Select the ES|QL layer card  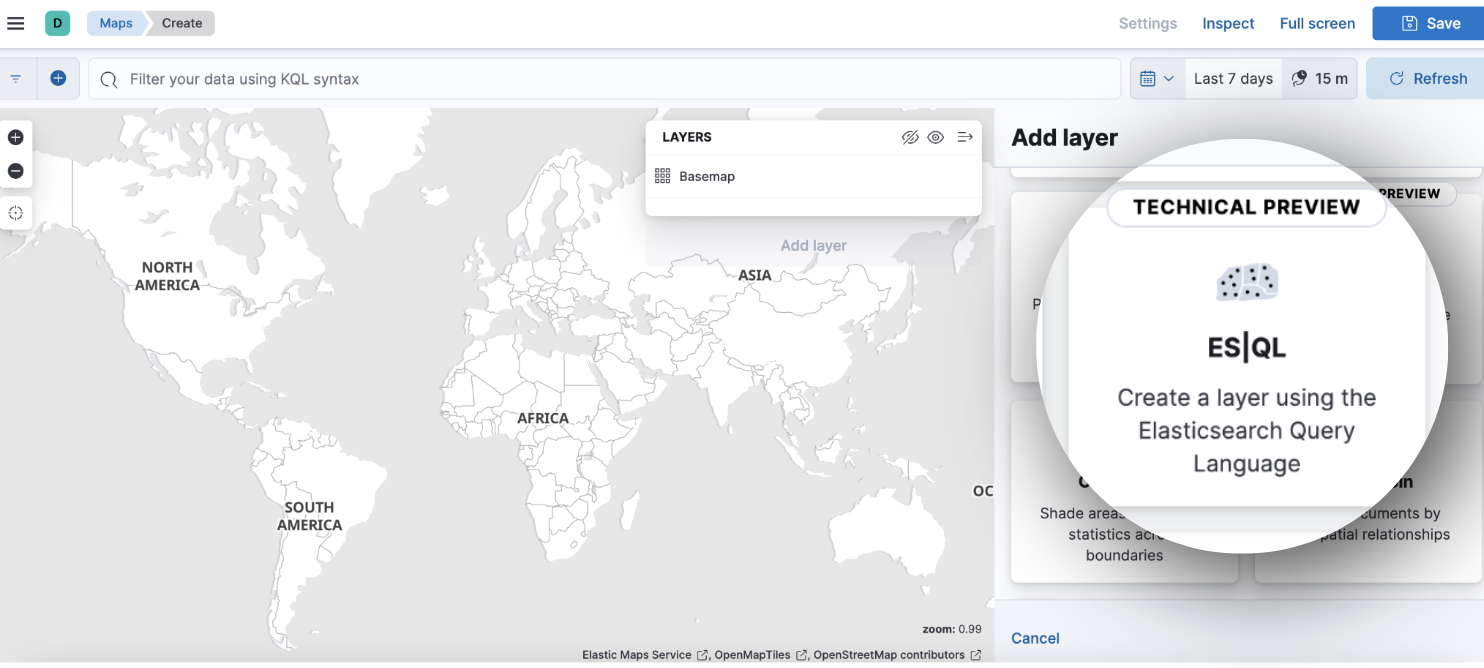click(1244, 350)
